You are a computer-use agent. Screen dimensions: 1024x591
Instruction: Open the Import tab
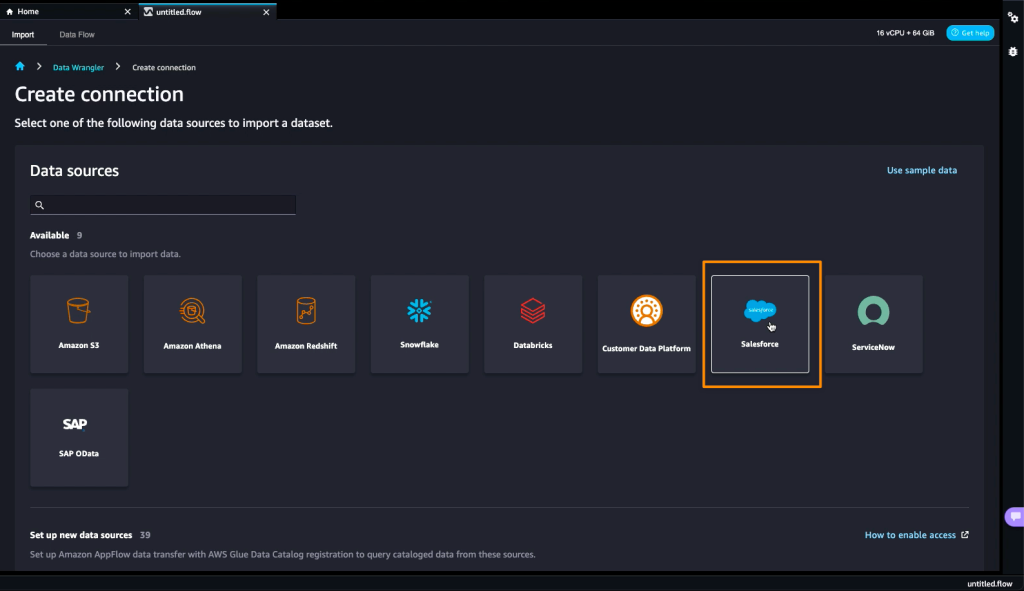pos(23,35)
